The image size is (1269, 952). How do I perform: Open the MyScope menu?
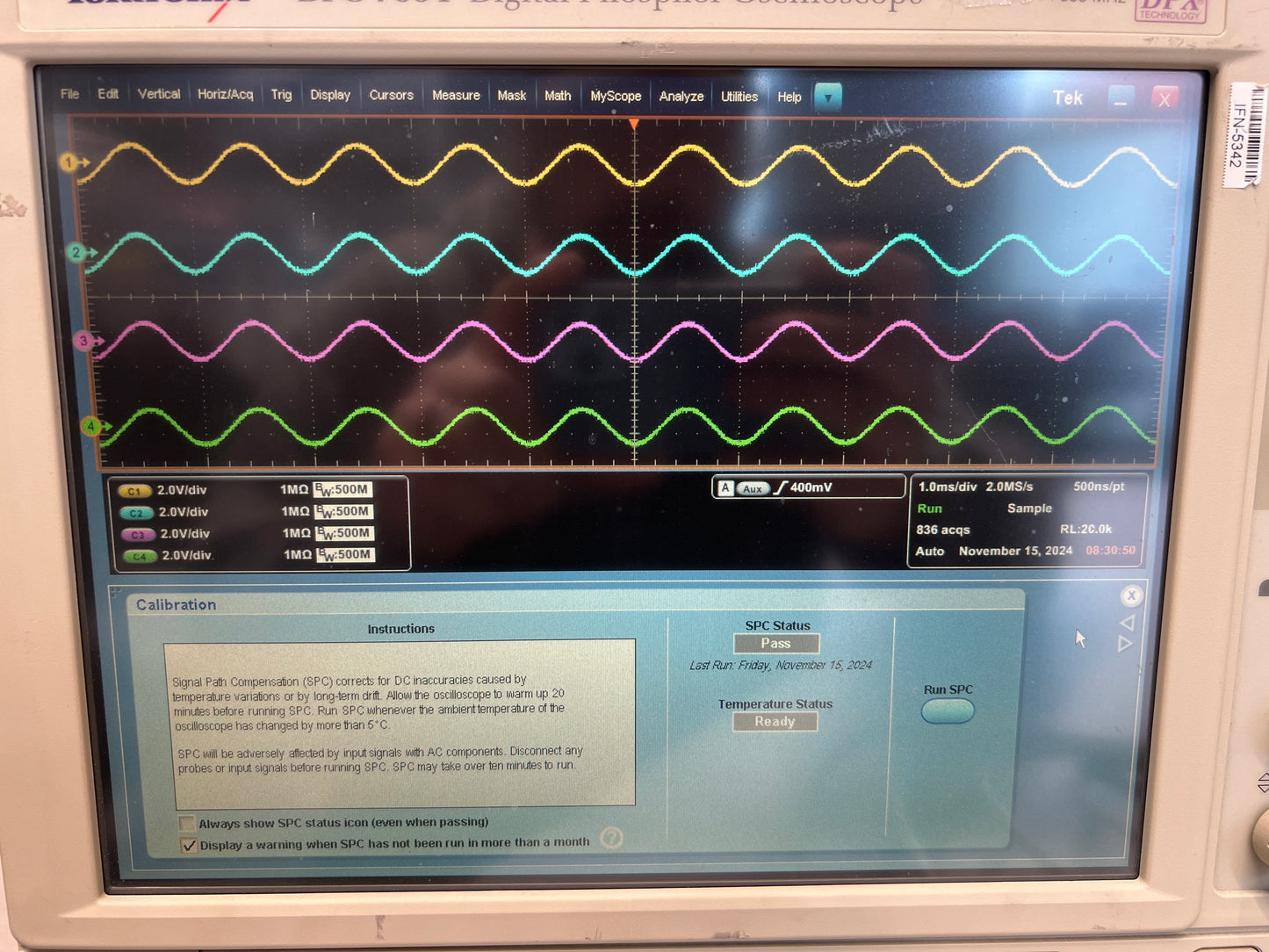616,97
